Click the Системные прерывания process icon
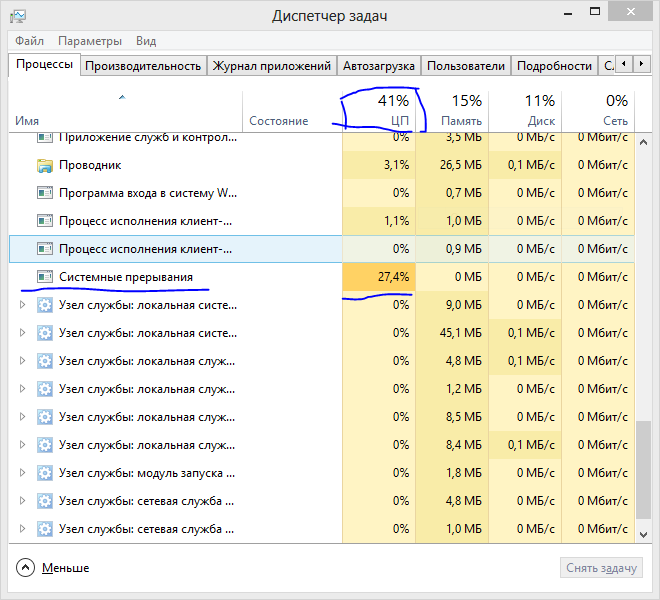660x600 pixels. pyautogui.click(x=45, y=277)
